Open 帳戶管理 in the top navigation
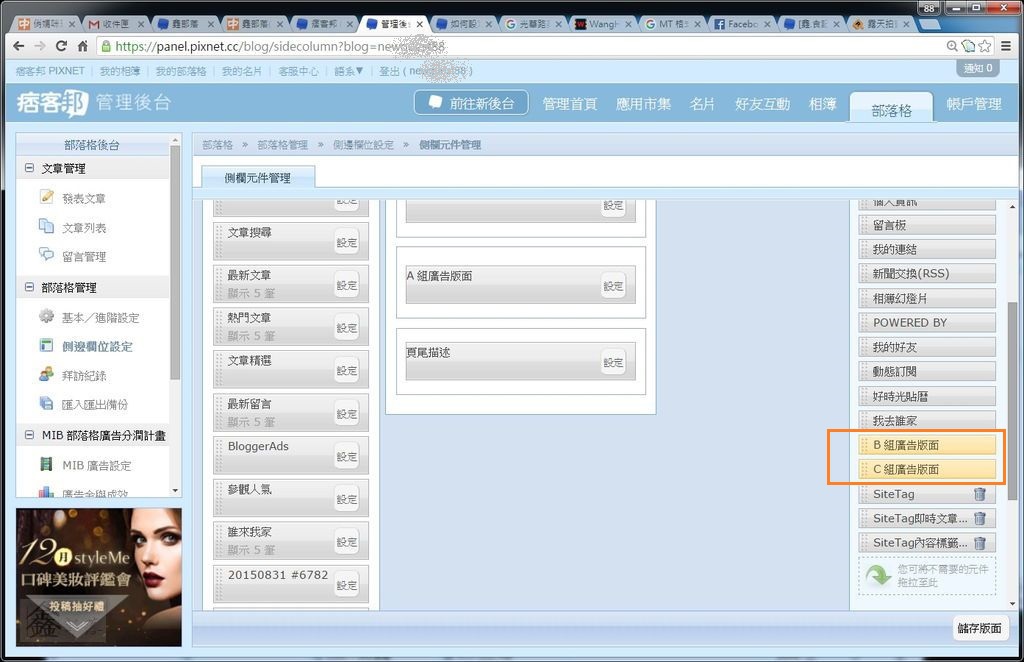This screenshot has width=1024, height=662. (974, 104)
